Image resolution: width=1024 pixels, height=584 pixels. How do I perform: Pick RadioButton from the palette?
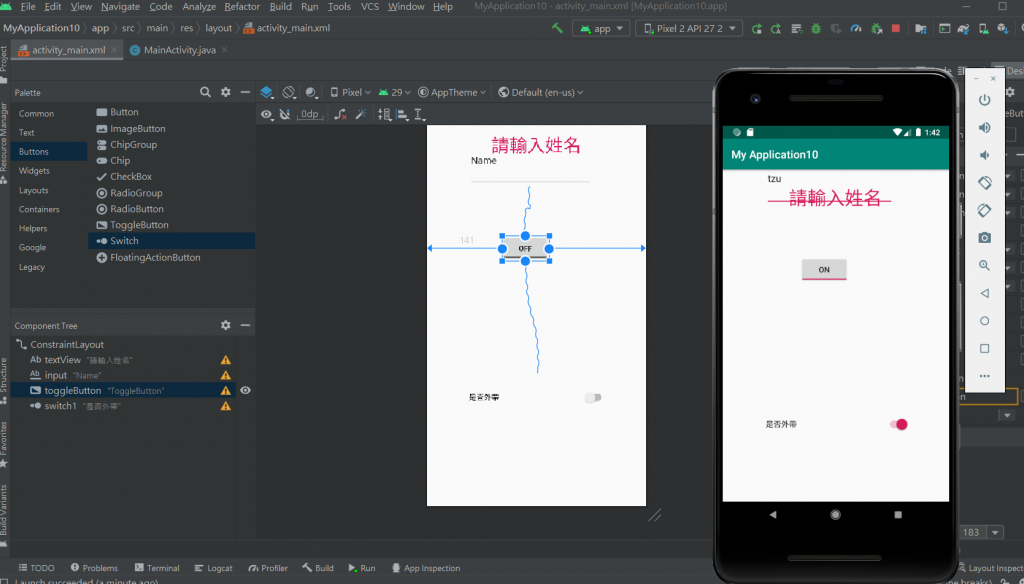click(136, 209)
